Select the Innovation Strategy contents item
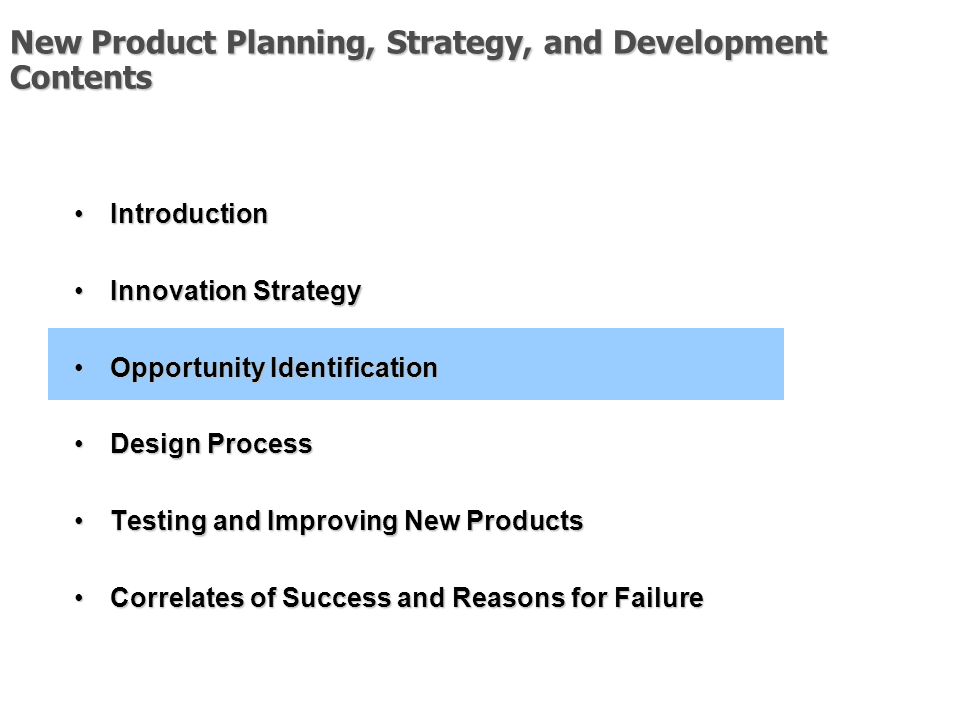This screenshot has width=960, height=720. pos(235,291)
